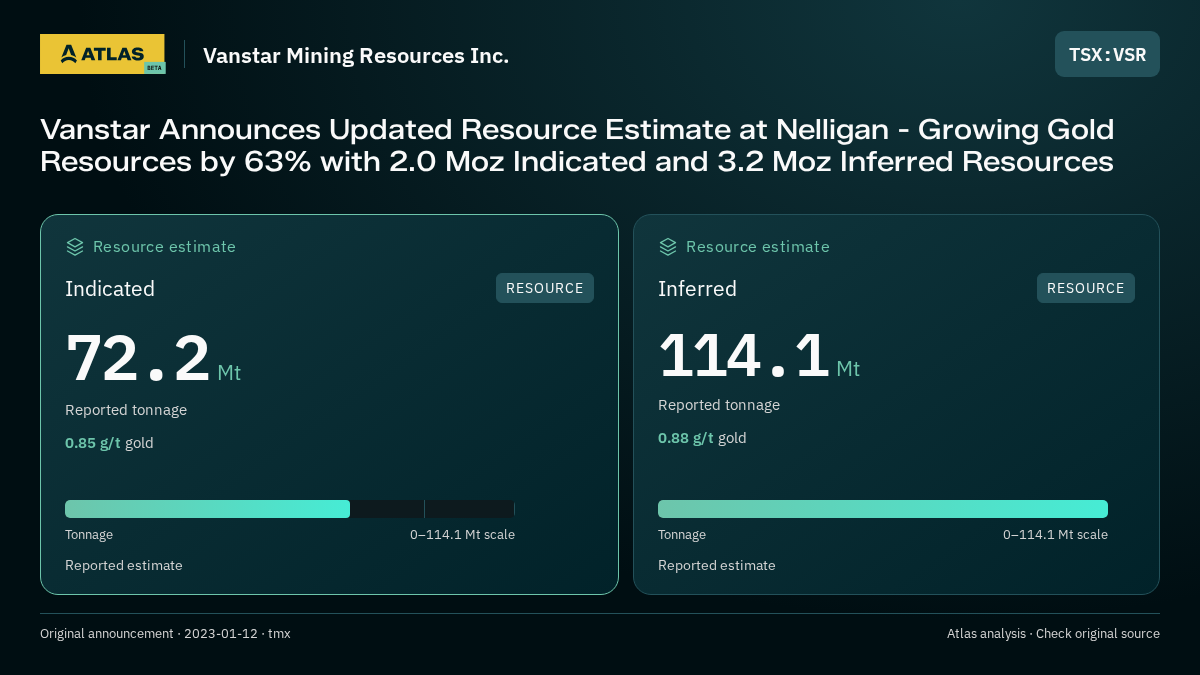This screenshot has height=675, width=1200.
Task: Click Vanstar Mining Resources Inc. company name
Action: [356, 55]
